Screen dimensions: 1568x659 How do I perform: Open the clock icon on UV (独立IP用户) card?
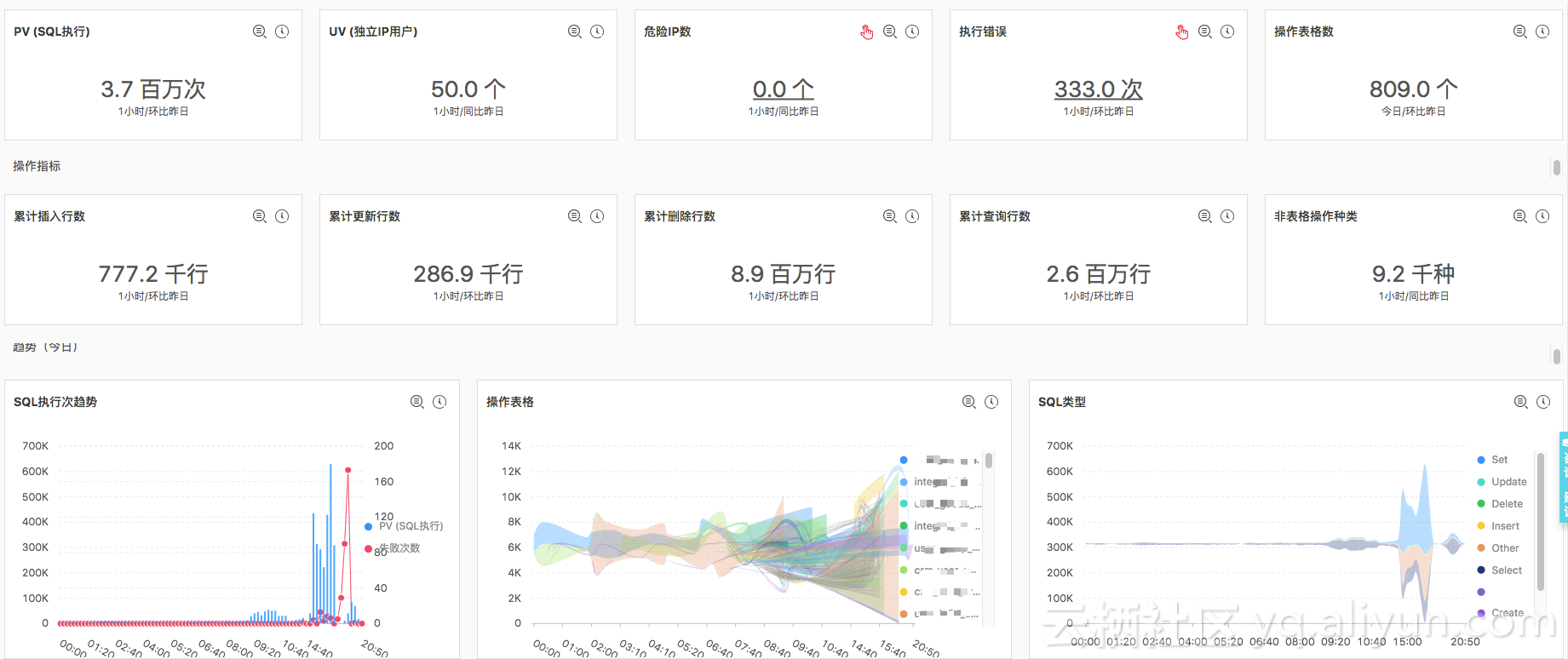coord(597,32)
